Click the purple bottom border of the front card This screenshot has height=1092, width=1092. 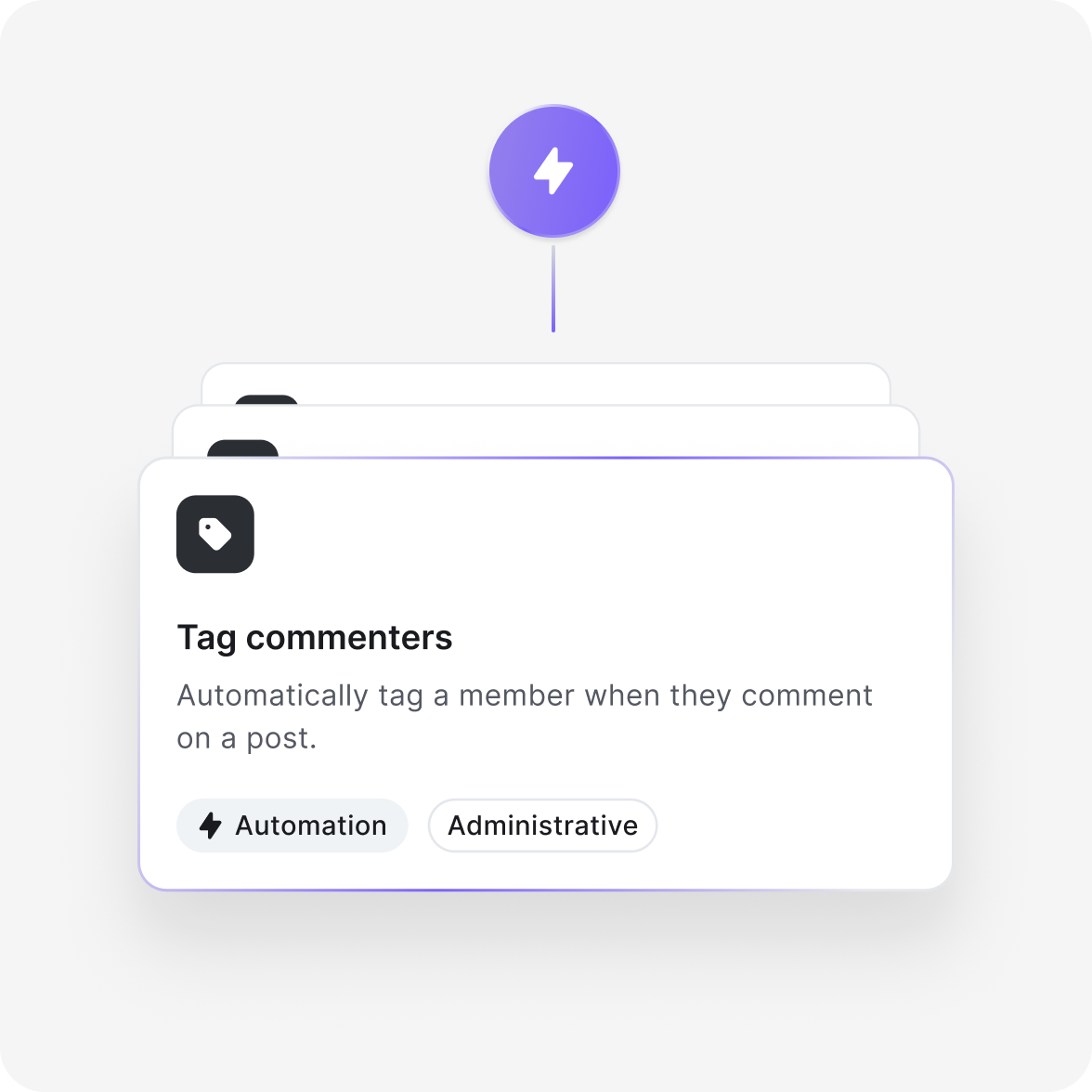546,890
